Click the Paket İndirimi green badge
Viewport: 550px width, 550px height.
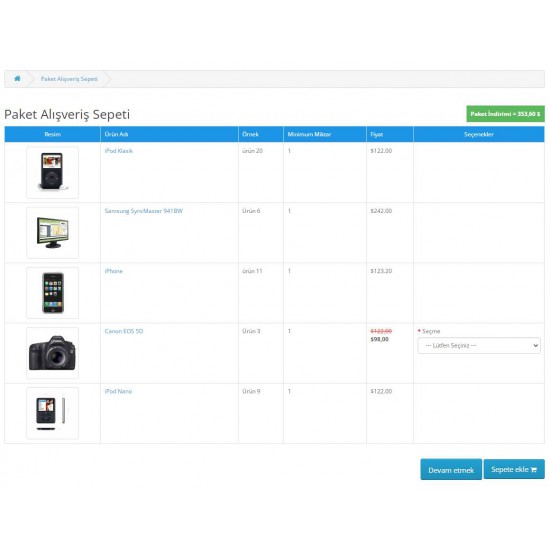click(x=505, y=114)
